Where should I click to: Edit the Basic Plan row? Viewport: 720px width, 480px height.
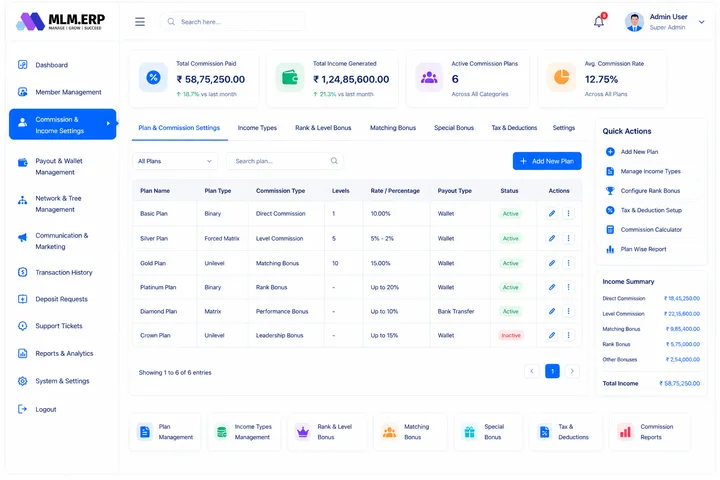pos(552,213)
